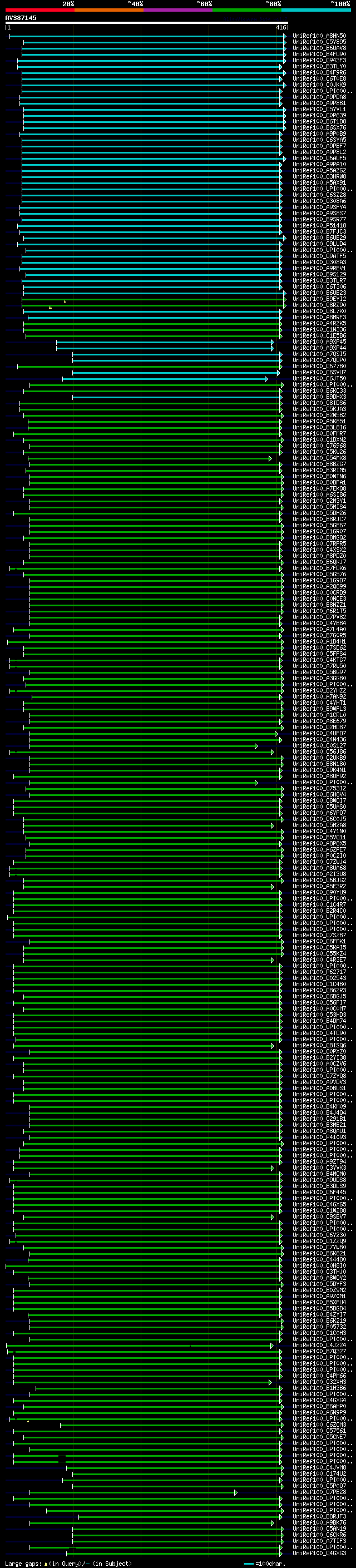Select the UniRef100_C0S127 label
This screenshot has width=356, height=1568.
coord(319,746)
